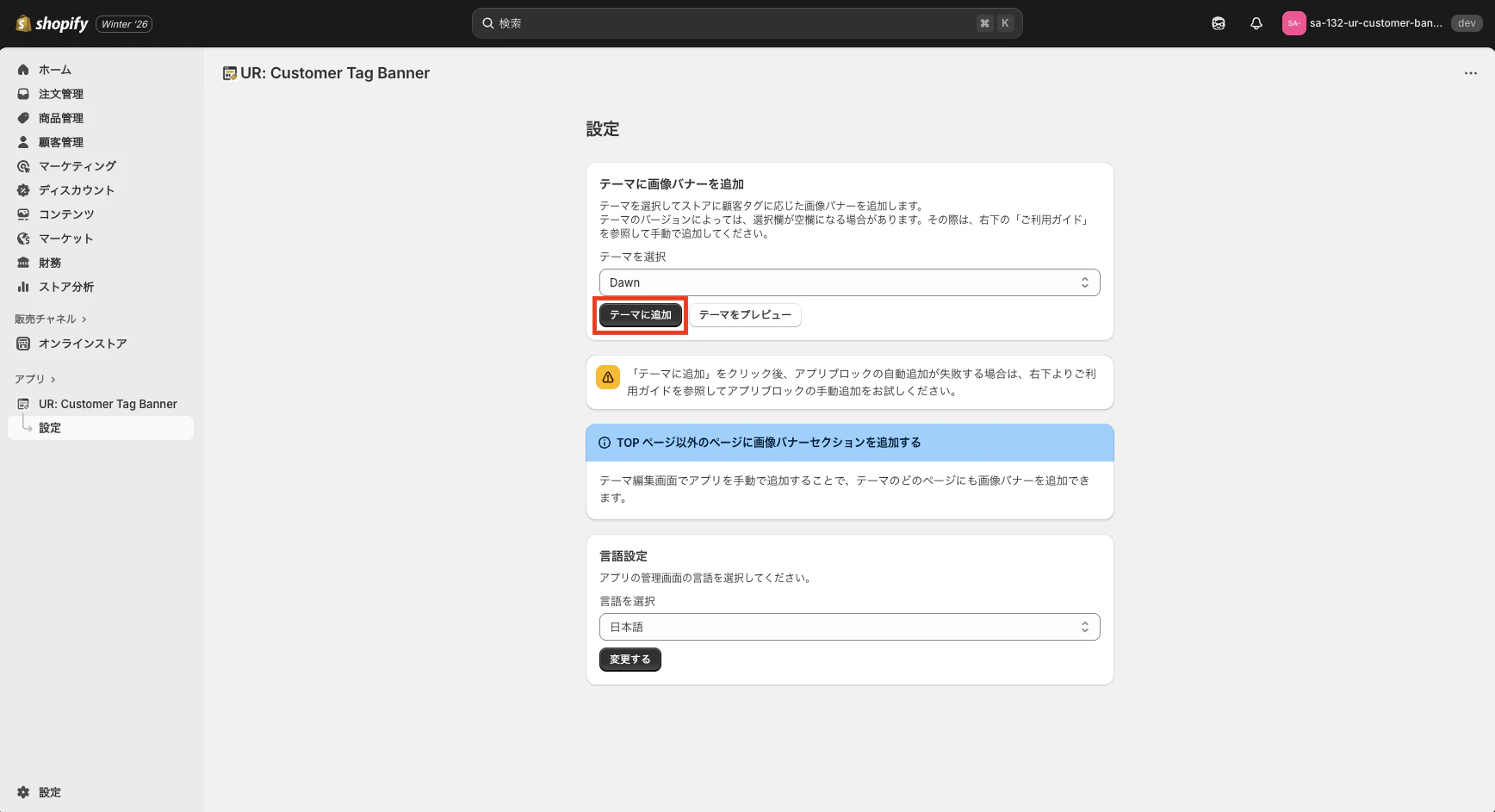Click the Winter '26 edition badge
The height and width of the screenshot is (812, 1495).
(x=124, y=24)
